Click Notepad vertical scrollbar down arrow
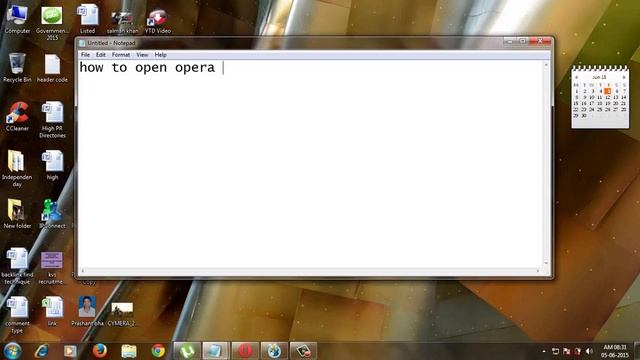Screen dimensions: 640x360 pos(546,263)
